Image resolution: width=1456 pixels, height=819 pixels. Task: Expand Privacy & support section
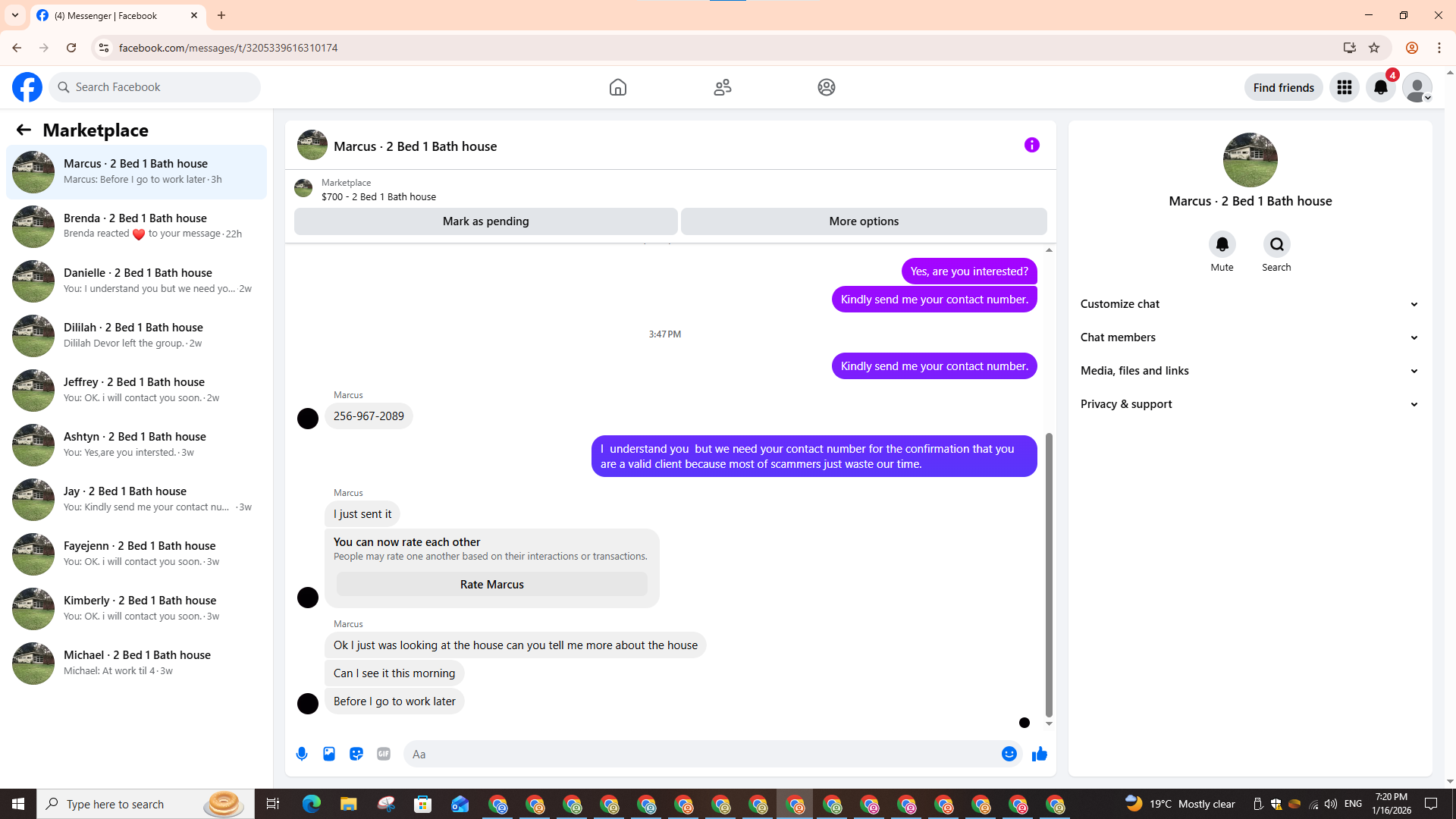pyautogui.click(x=1249, y=404)
